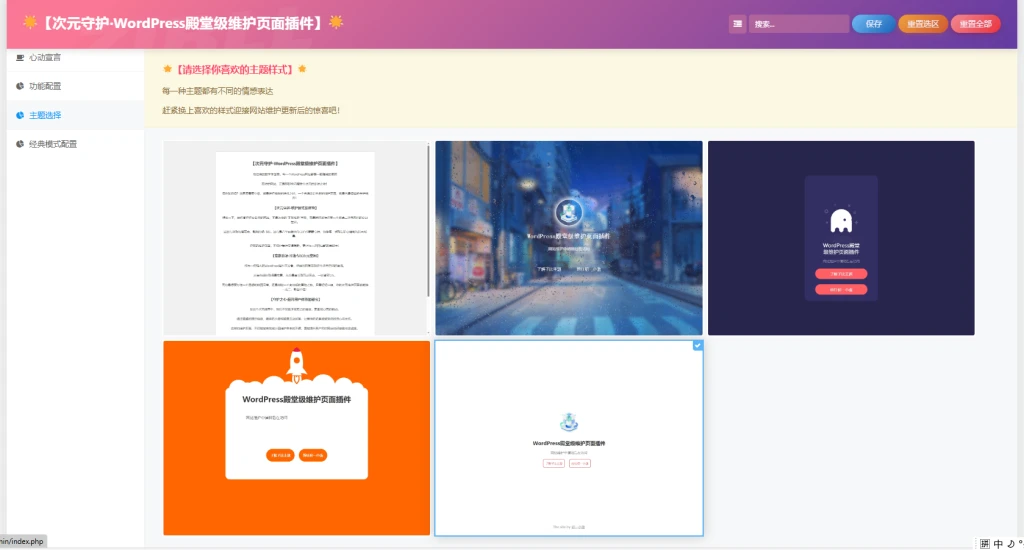
Task: Click the 心动宣言 sidebar icon
Action: pyautogui.click(x=20, y=58)
